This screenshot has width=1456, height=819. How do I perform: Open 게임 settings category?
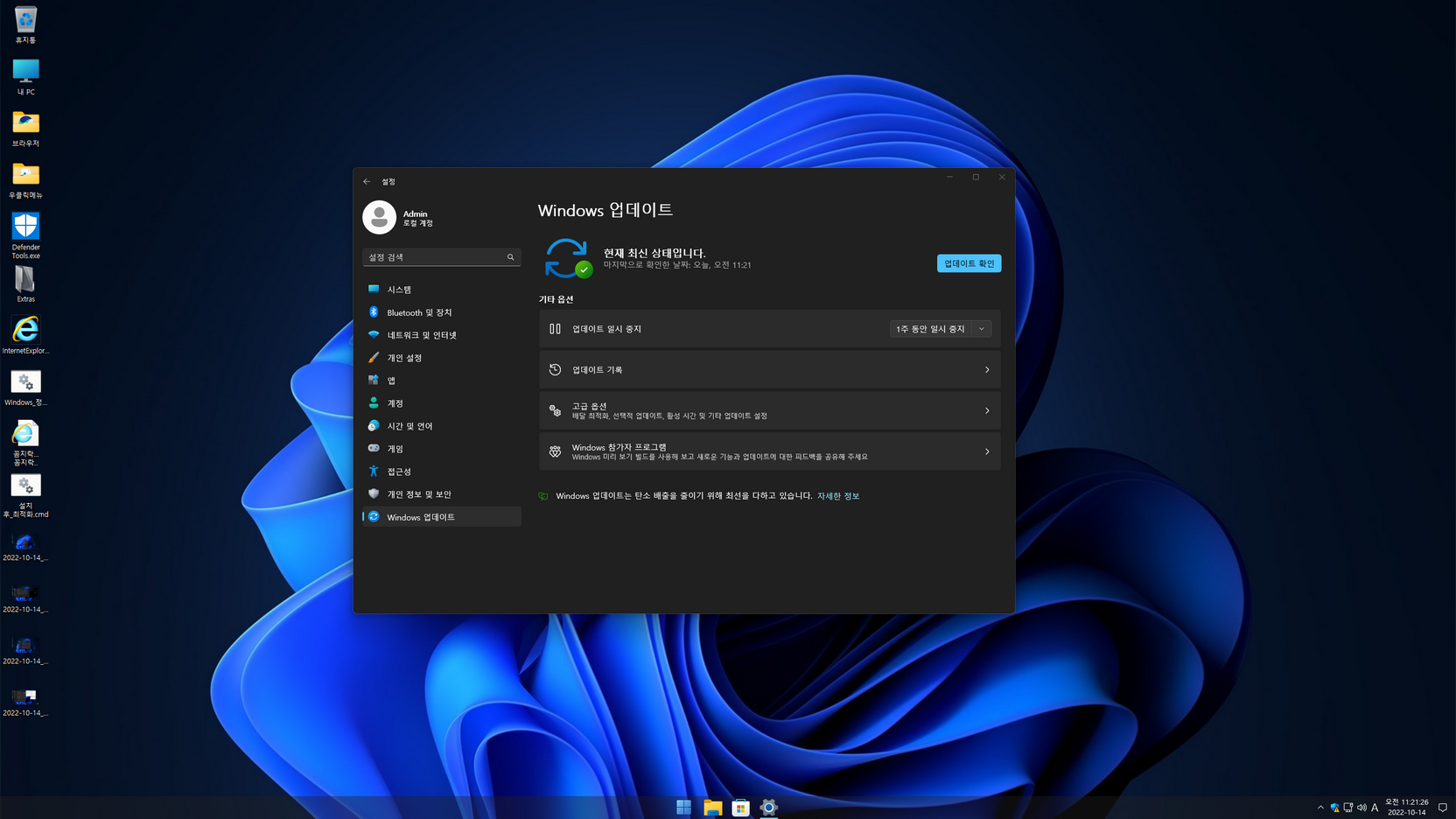pos(441,449)
